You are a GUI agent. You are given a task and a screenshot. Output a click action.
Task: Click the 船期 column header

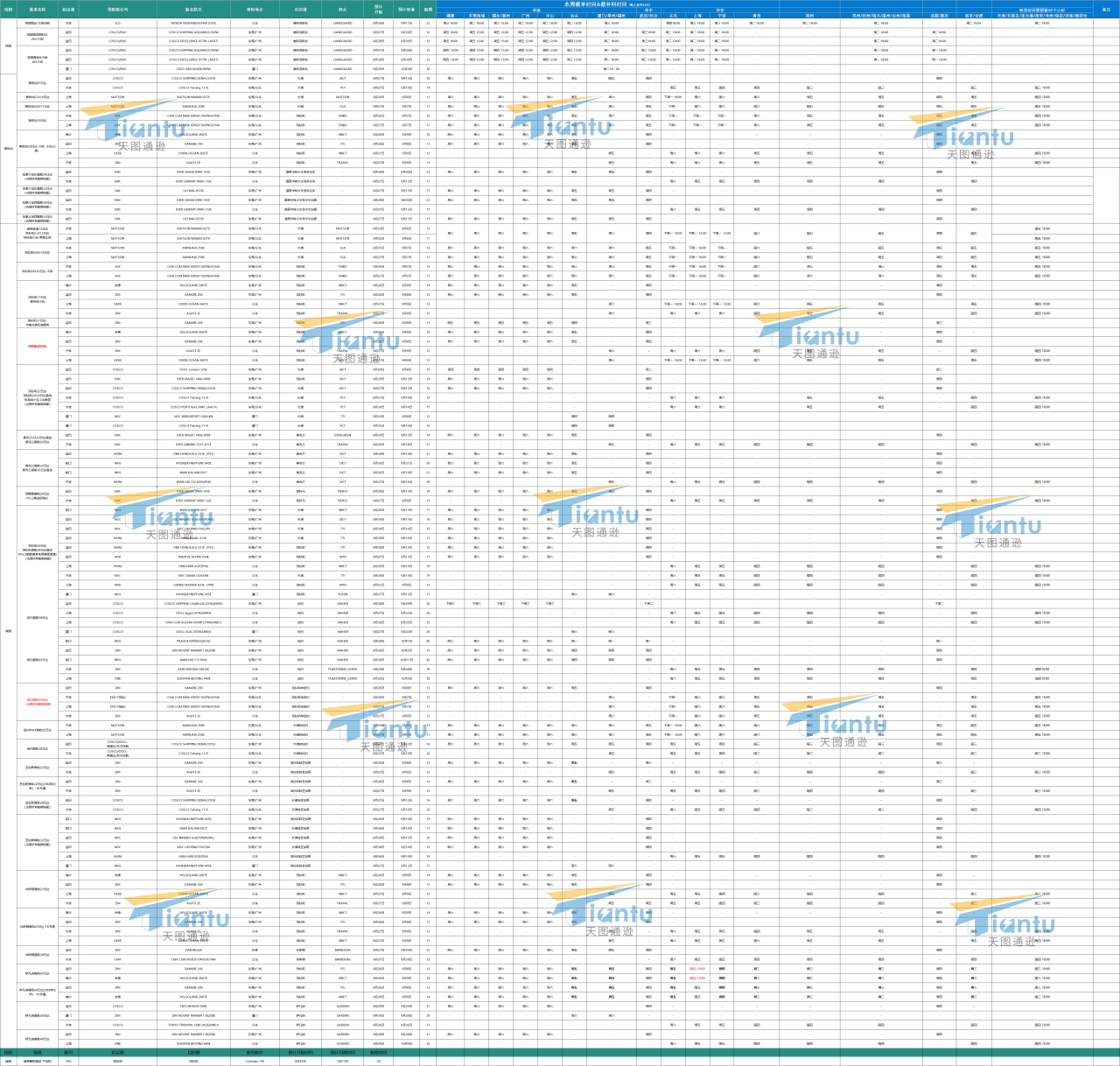pyautogui.click(x=428, y=10)
